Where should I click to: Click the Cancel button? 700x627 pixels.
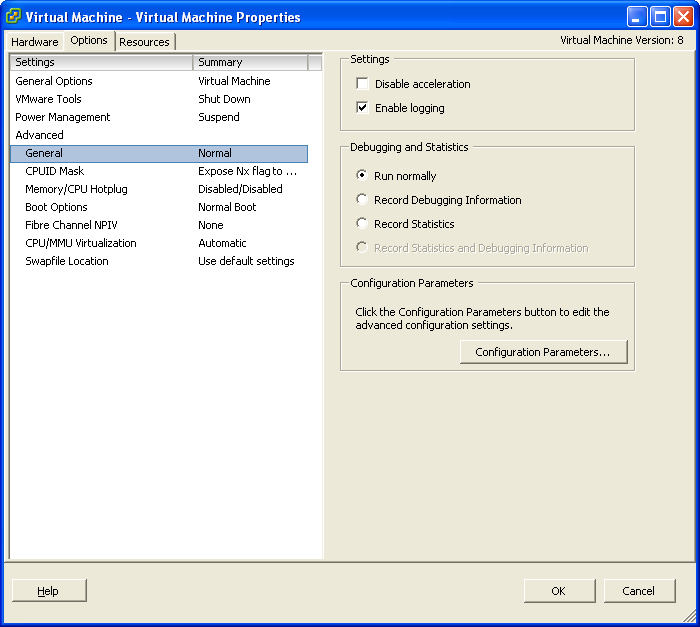pos(639,591)
